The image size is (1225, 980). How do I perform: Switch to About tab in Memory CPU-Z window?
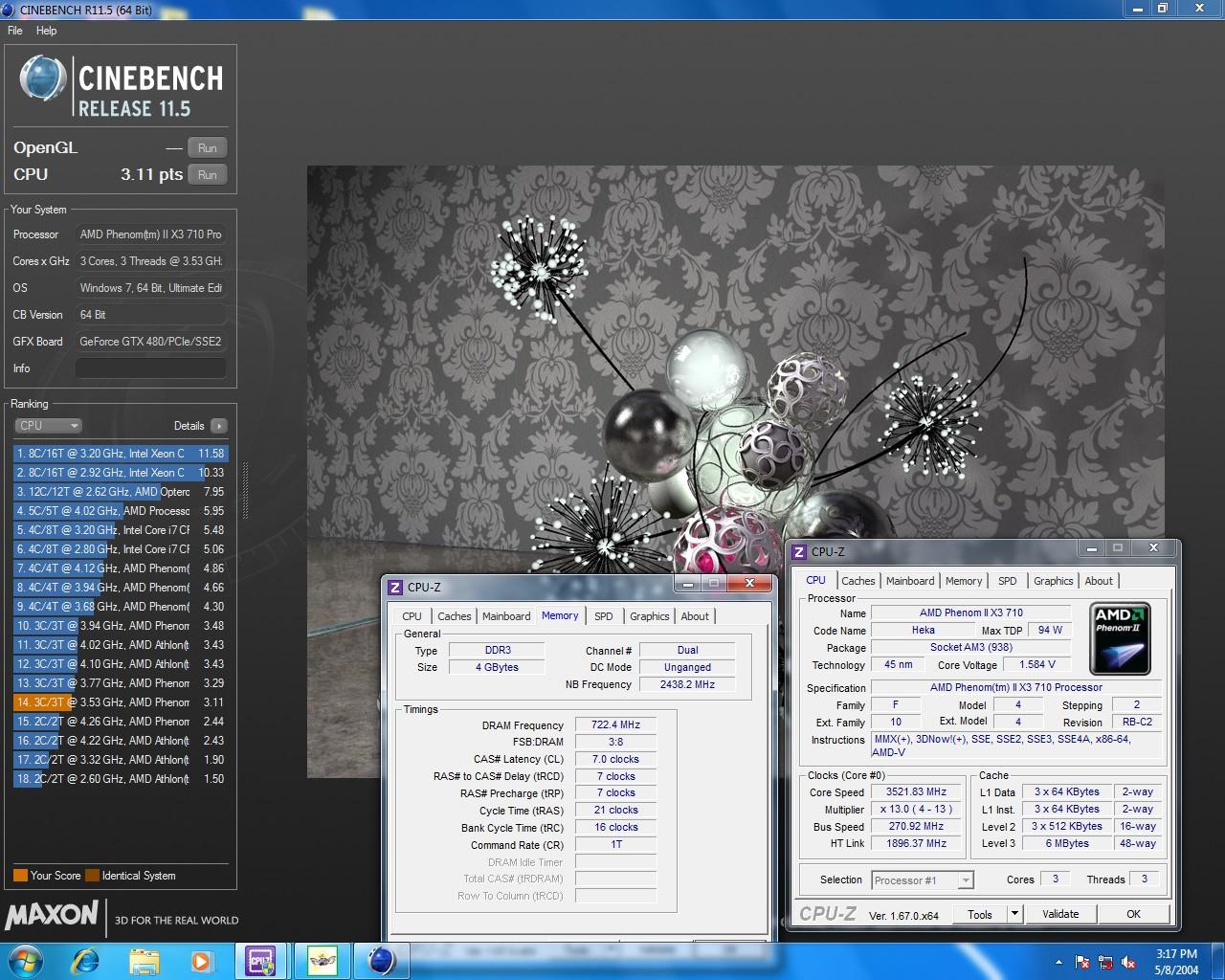tap(695, 616)
